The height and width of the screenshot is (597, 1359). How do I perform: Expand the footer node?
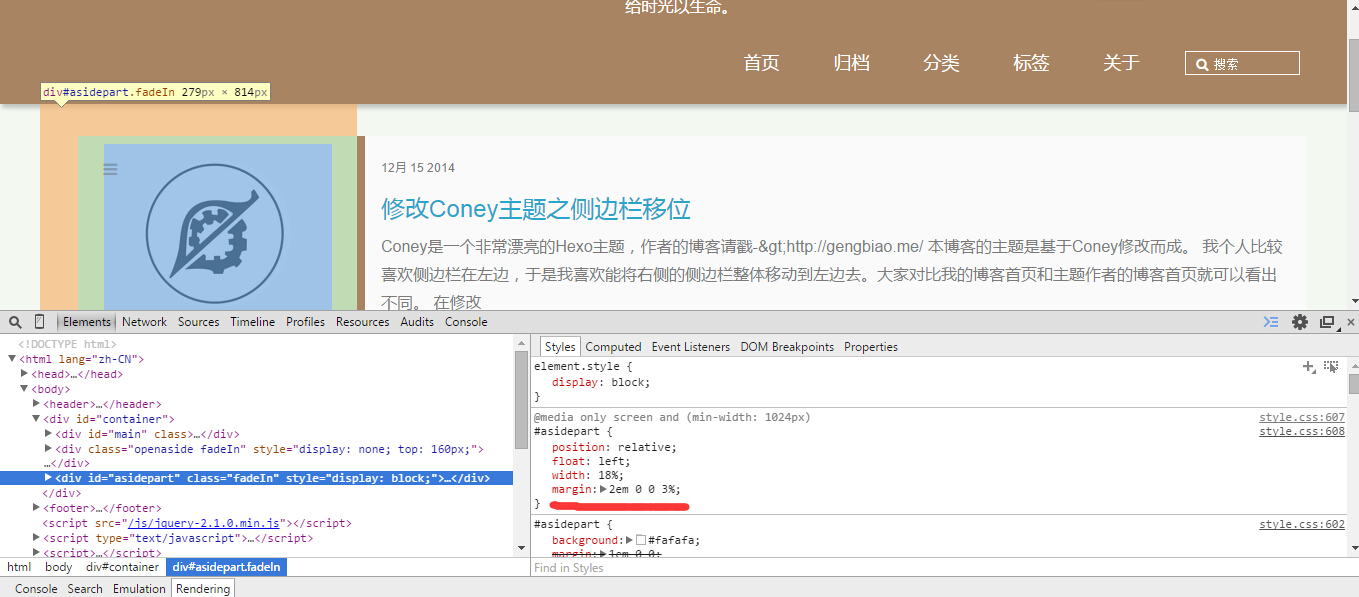click(x=36, y=508)
